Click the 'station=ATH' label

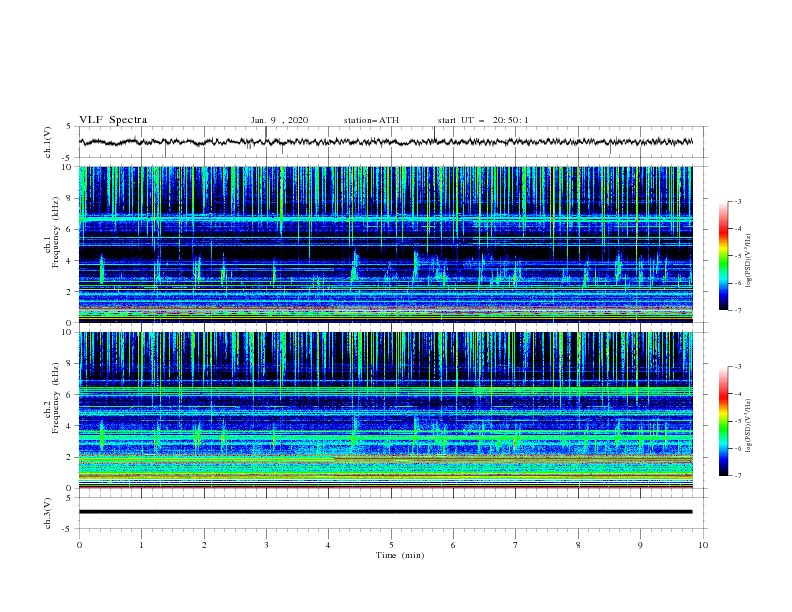point(371,120)
